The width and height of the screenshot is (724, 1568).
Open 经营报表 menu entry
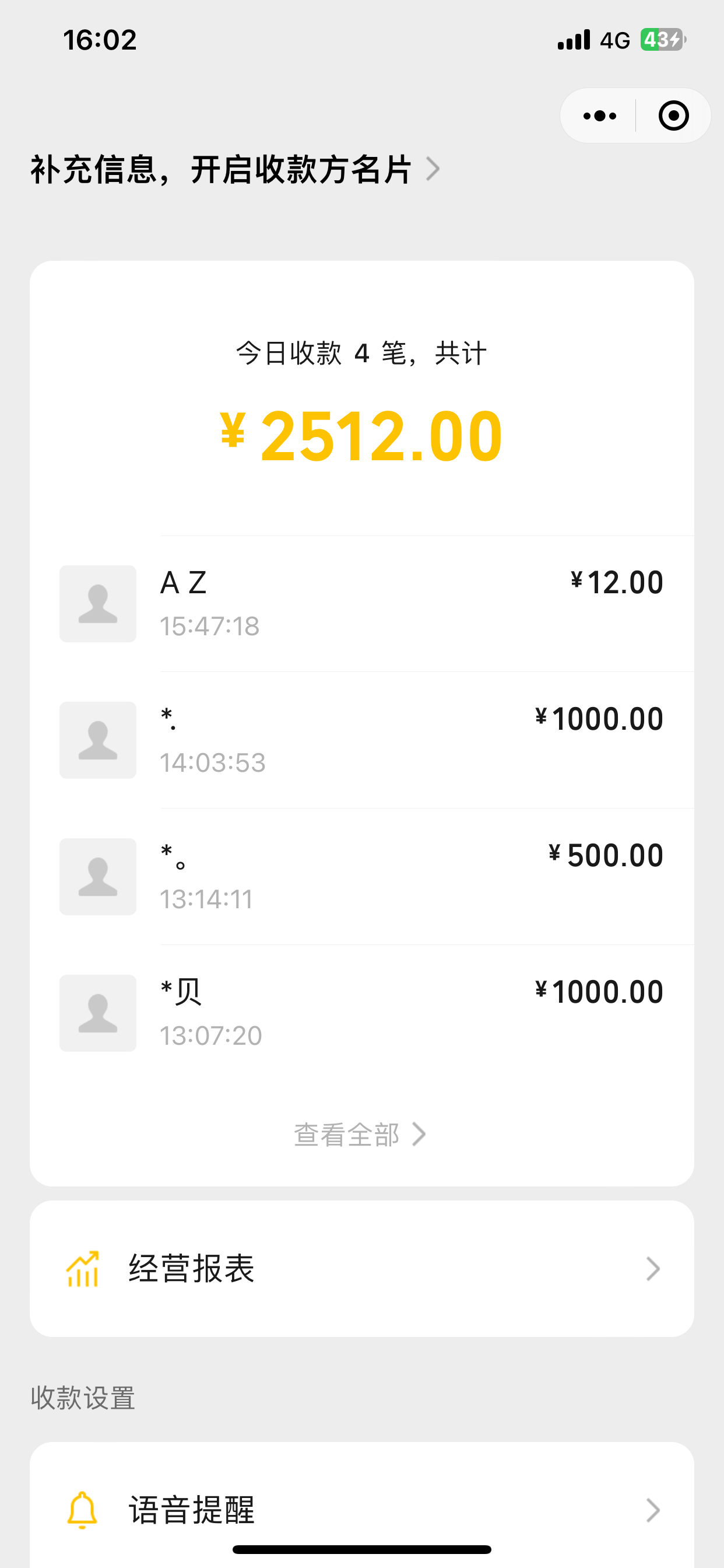click(192, 1269)
